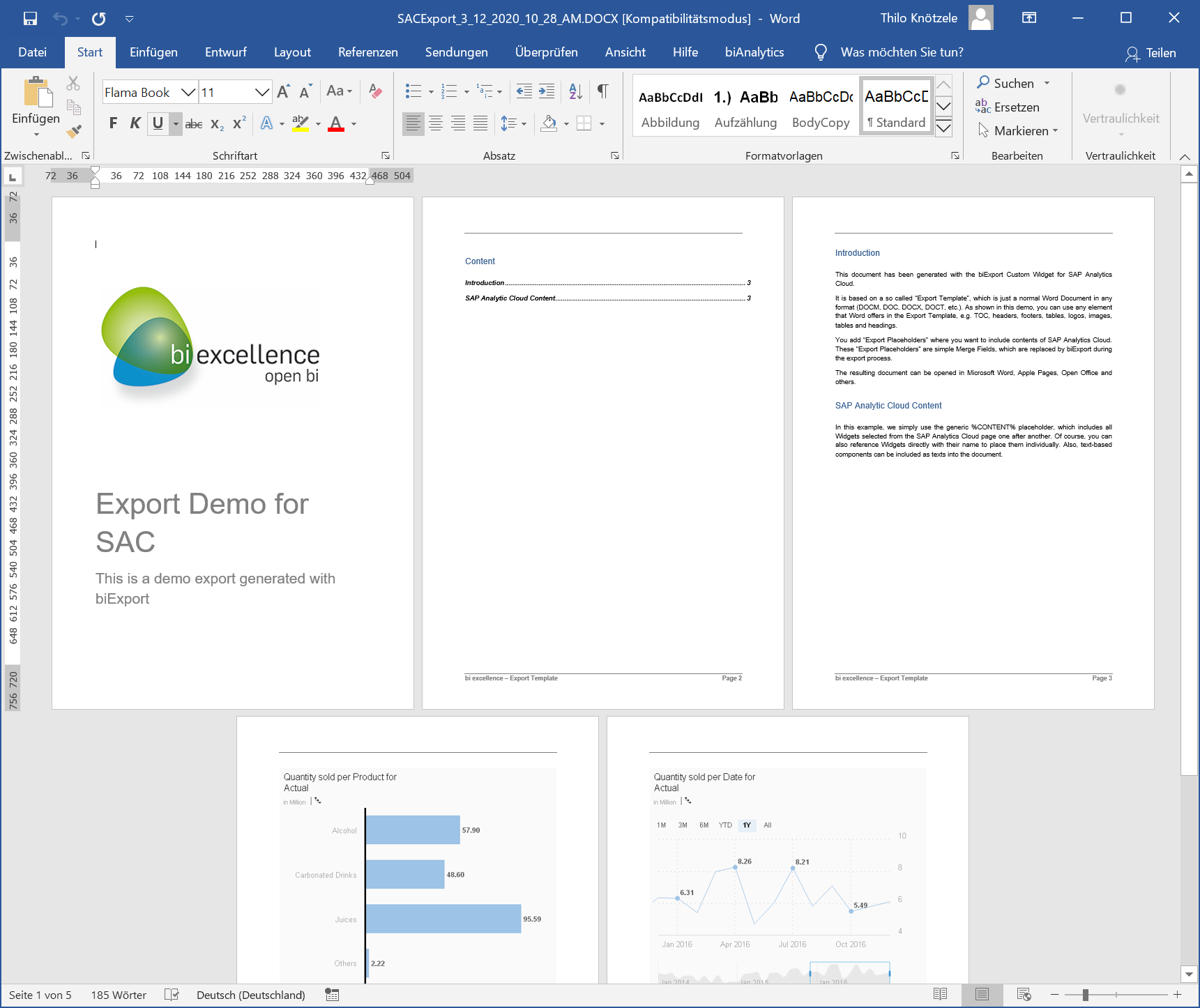Clear all formatting with the eraser A icon
Viewport: 1200px width, 1008px height.
(x=375, y=91)
